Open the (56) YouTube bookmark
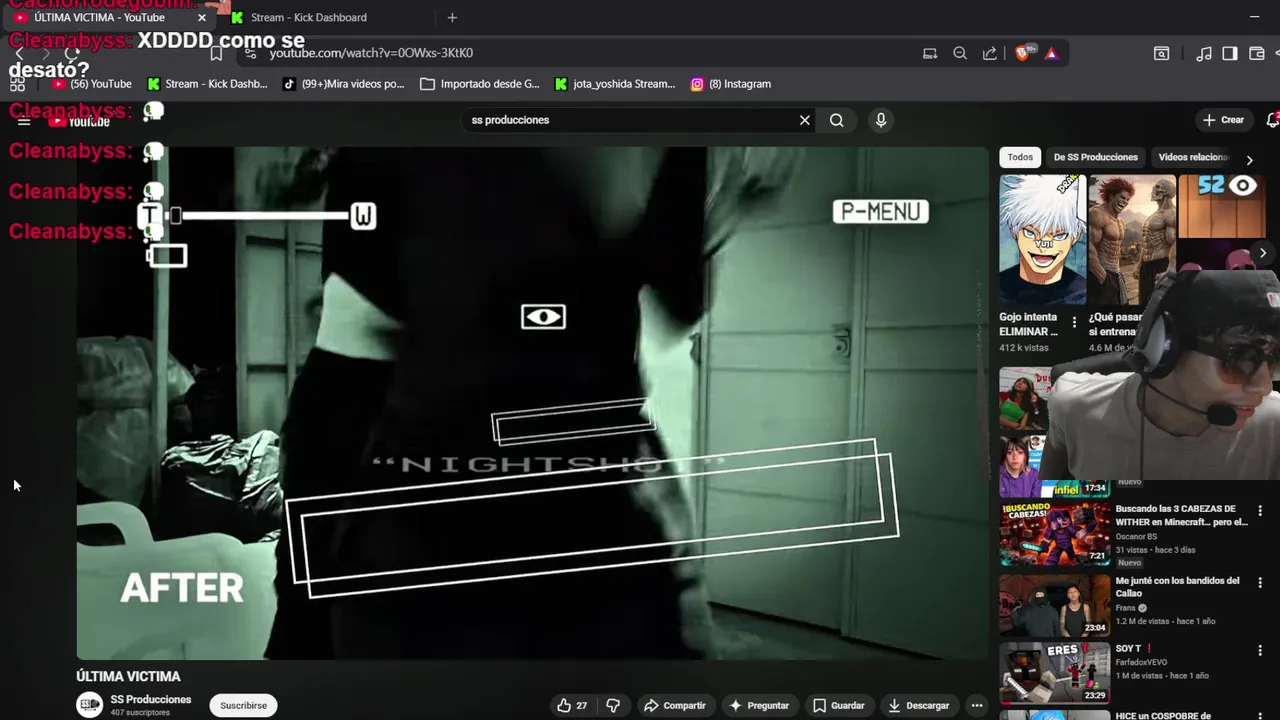This screenshot has height=720, width=1280. pos(92,84)
